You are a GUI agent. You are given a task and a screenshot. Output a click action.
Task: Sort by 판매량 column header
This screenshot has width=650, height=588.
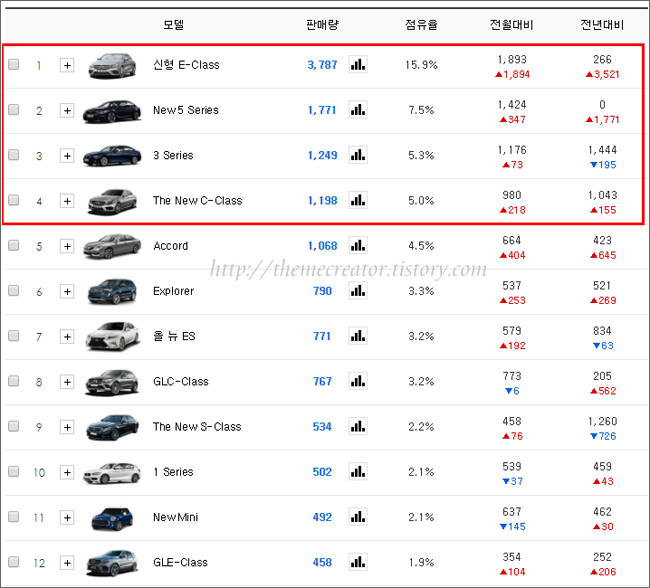coord(322,24)
